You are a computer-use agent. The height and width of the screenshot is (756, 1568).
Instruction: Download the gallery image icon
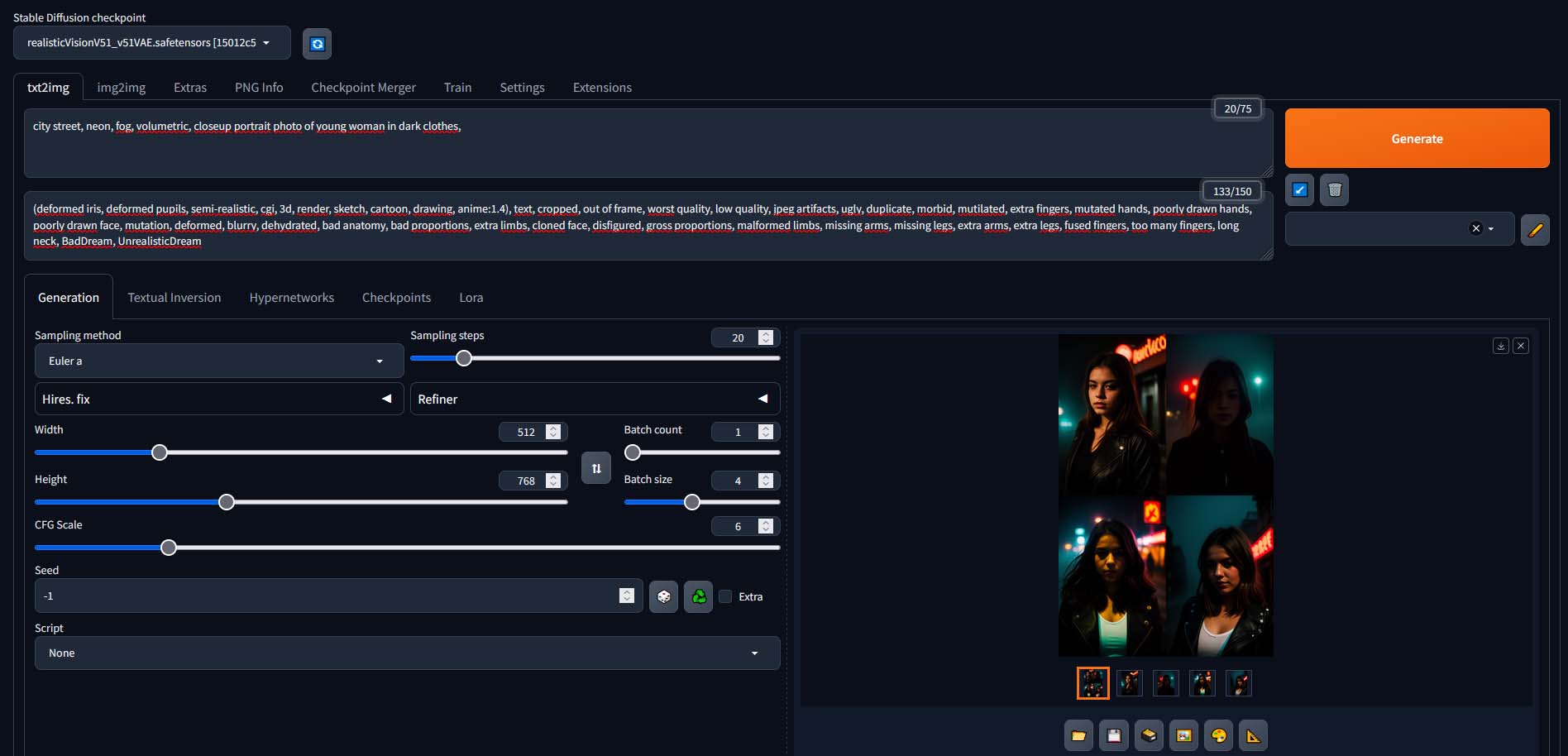pyautogui.click(x=1501, y=346)
